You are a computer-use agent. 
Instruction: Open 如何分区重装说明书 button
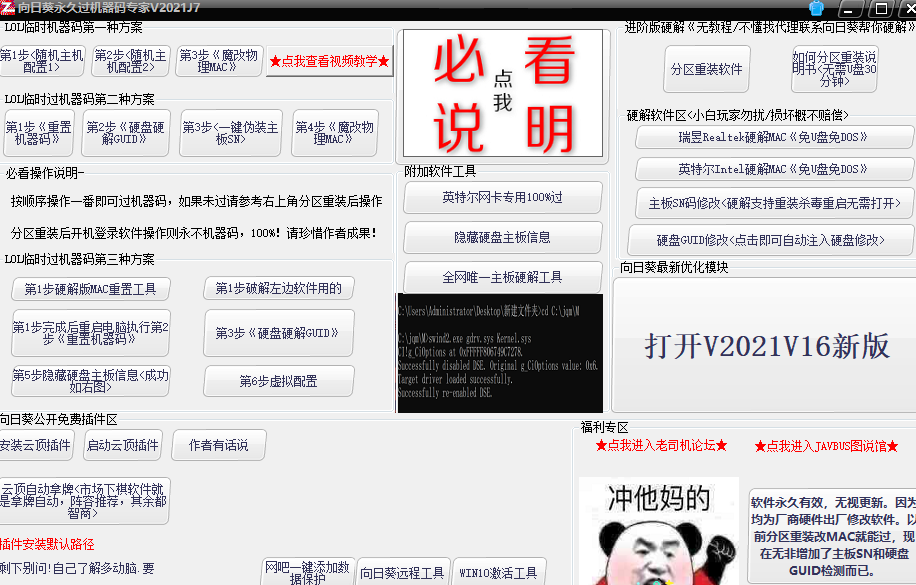click(834, 69)
